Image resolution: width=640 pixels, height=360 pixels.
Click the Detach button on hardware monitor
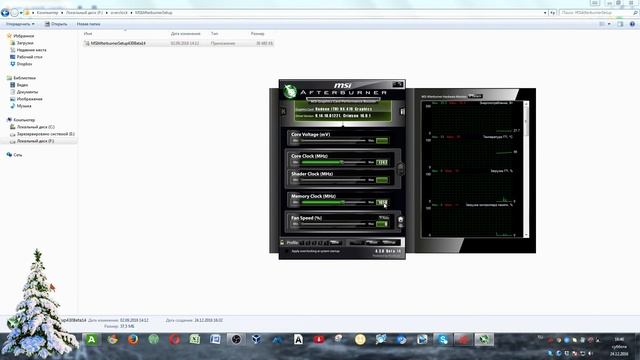click(x=475, y=96)
